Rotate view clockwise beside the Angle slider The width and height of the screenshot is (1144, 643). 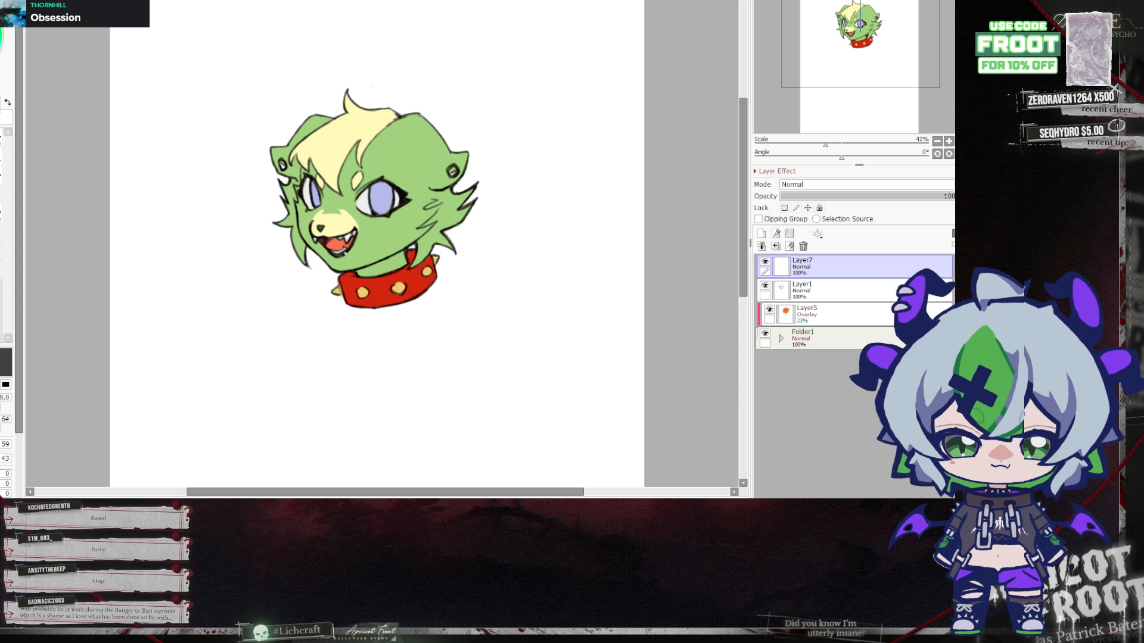(x=949, y=154)
